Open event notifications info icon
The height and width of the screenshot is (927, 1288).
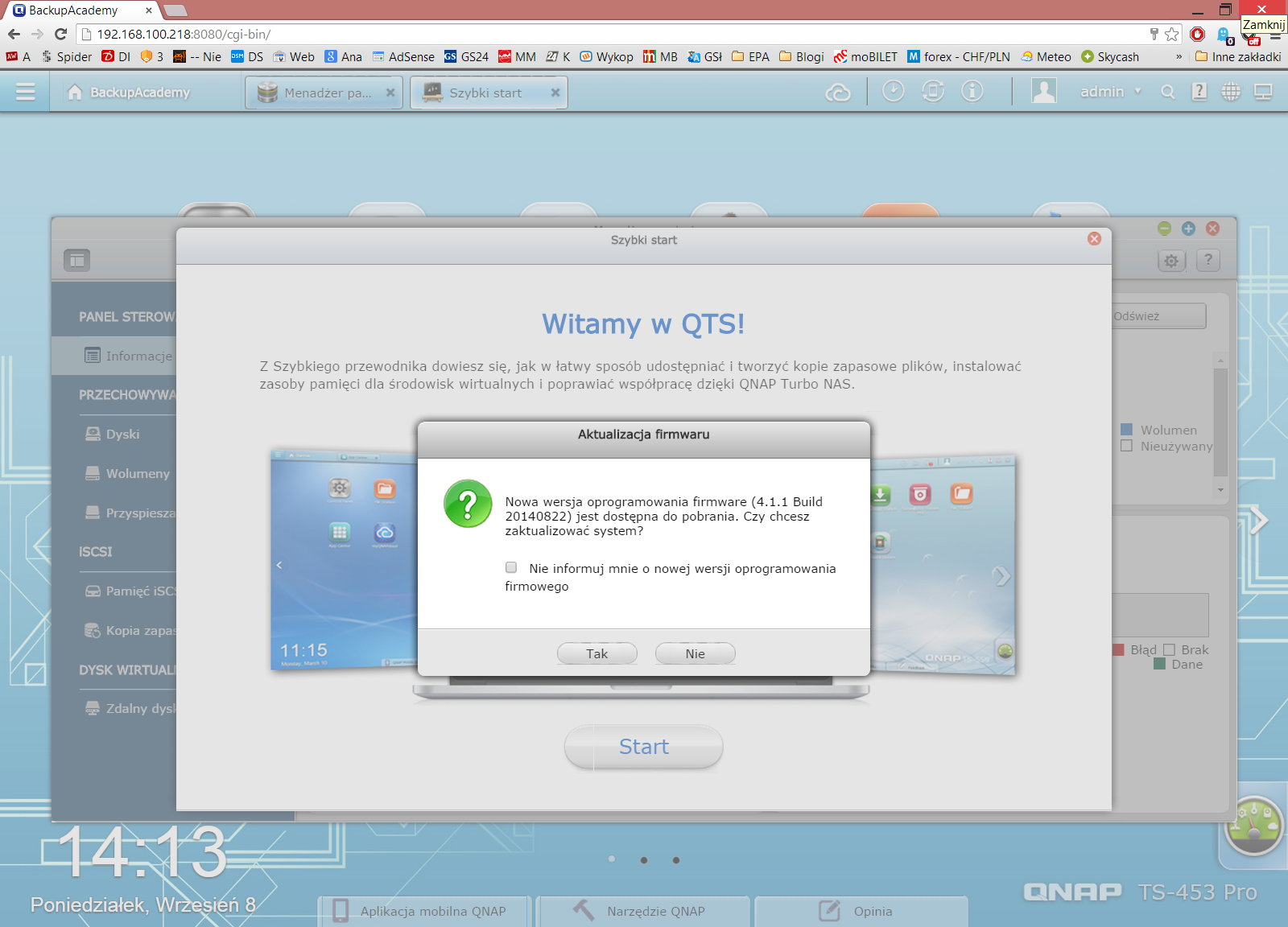(972, 91)
